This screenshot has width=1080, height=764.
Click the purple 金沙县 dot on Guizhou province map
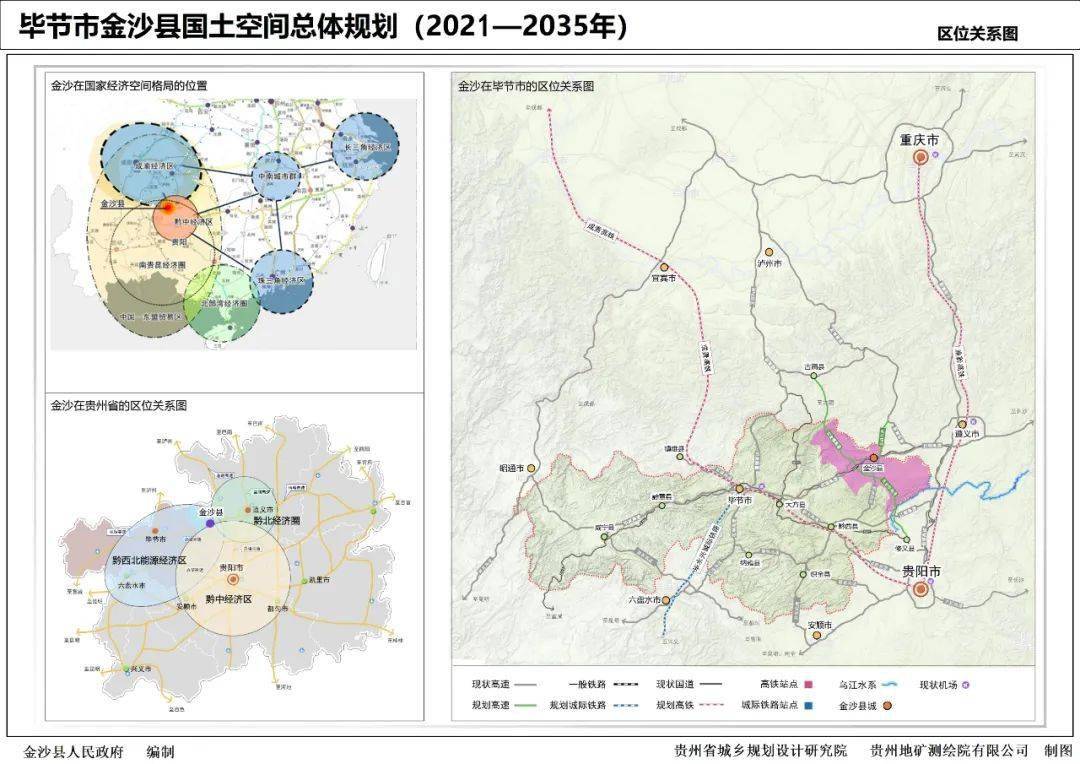point(210,524)
